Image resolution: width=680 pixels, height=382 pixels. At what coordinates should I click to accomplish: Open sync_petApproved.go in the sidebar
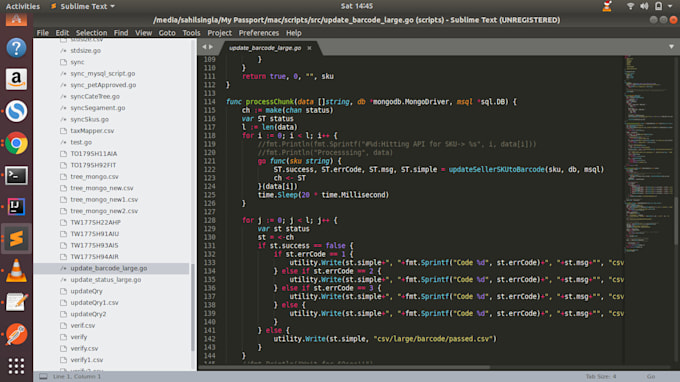coord(103,85)
